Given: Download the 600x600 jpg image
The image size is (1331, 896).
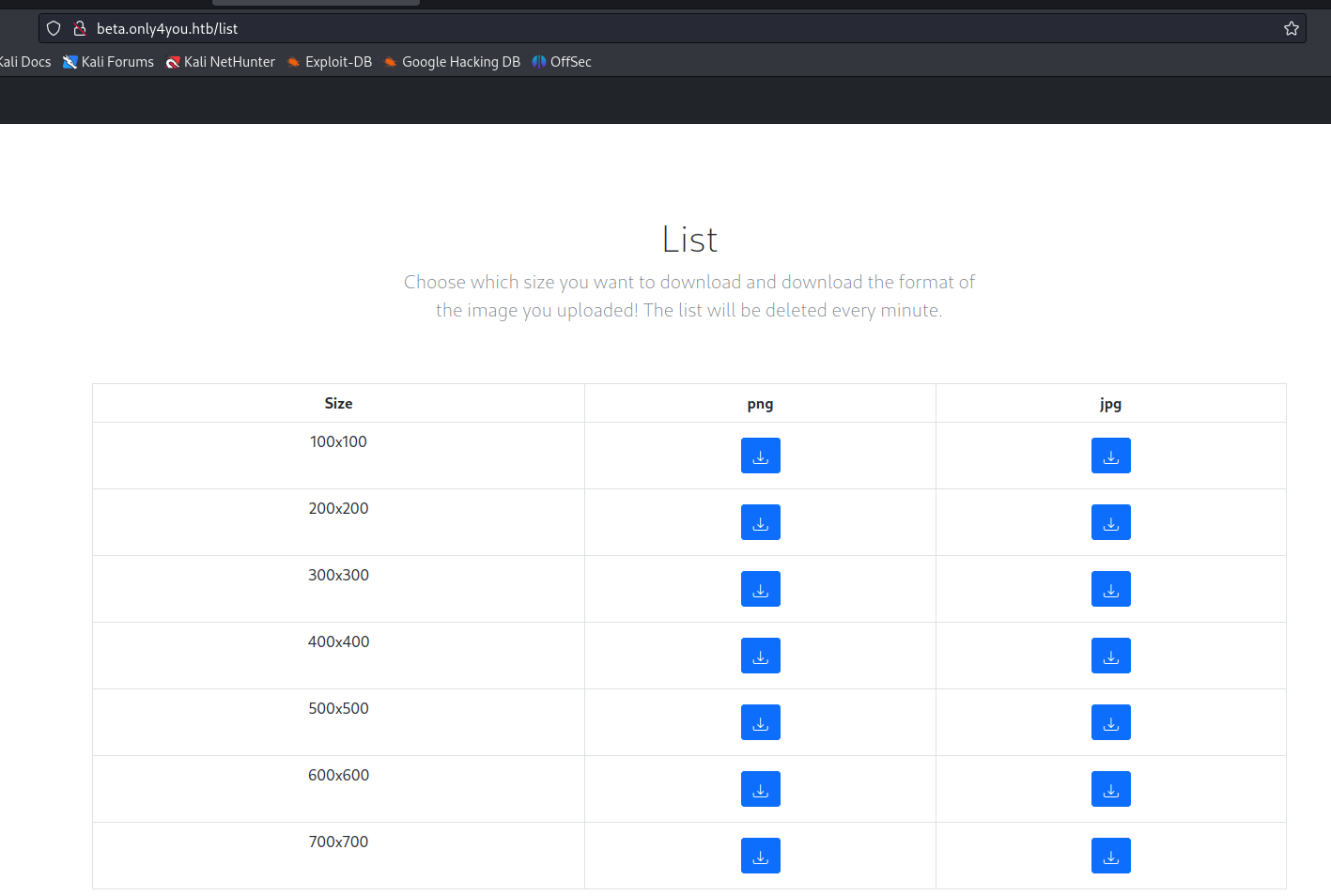Looking at the screenshot, I should click(1110, 789).
